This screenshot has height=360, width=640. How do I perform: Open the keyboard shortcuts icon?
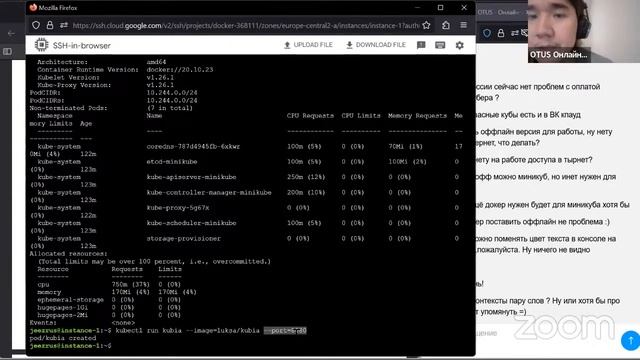440,45
